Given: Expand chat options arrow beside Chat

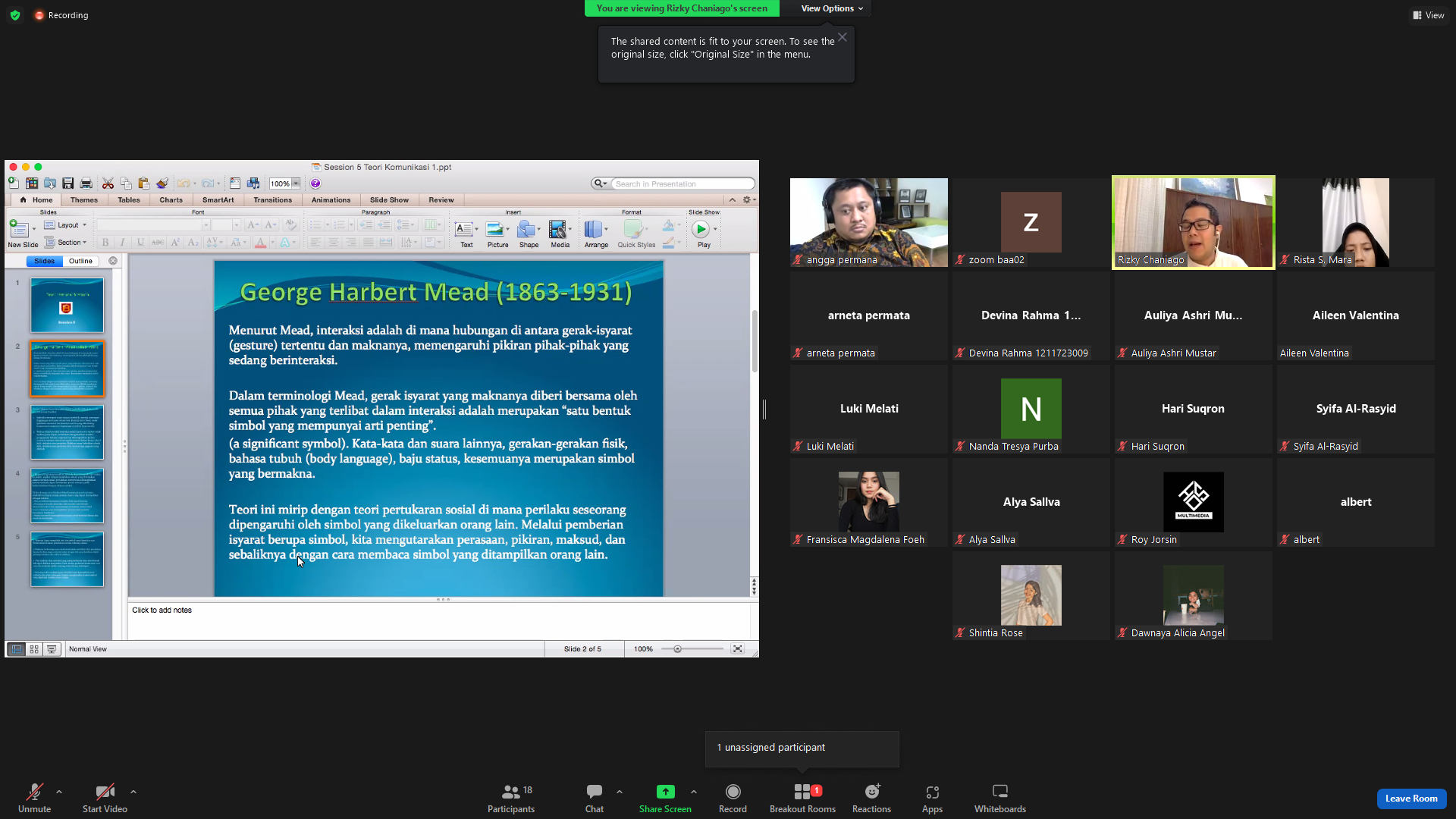Looking at the screenshot, I should point(620,792).
